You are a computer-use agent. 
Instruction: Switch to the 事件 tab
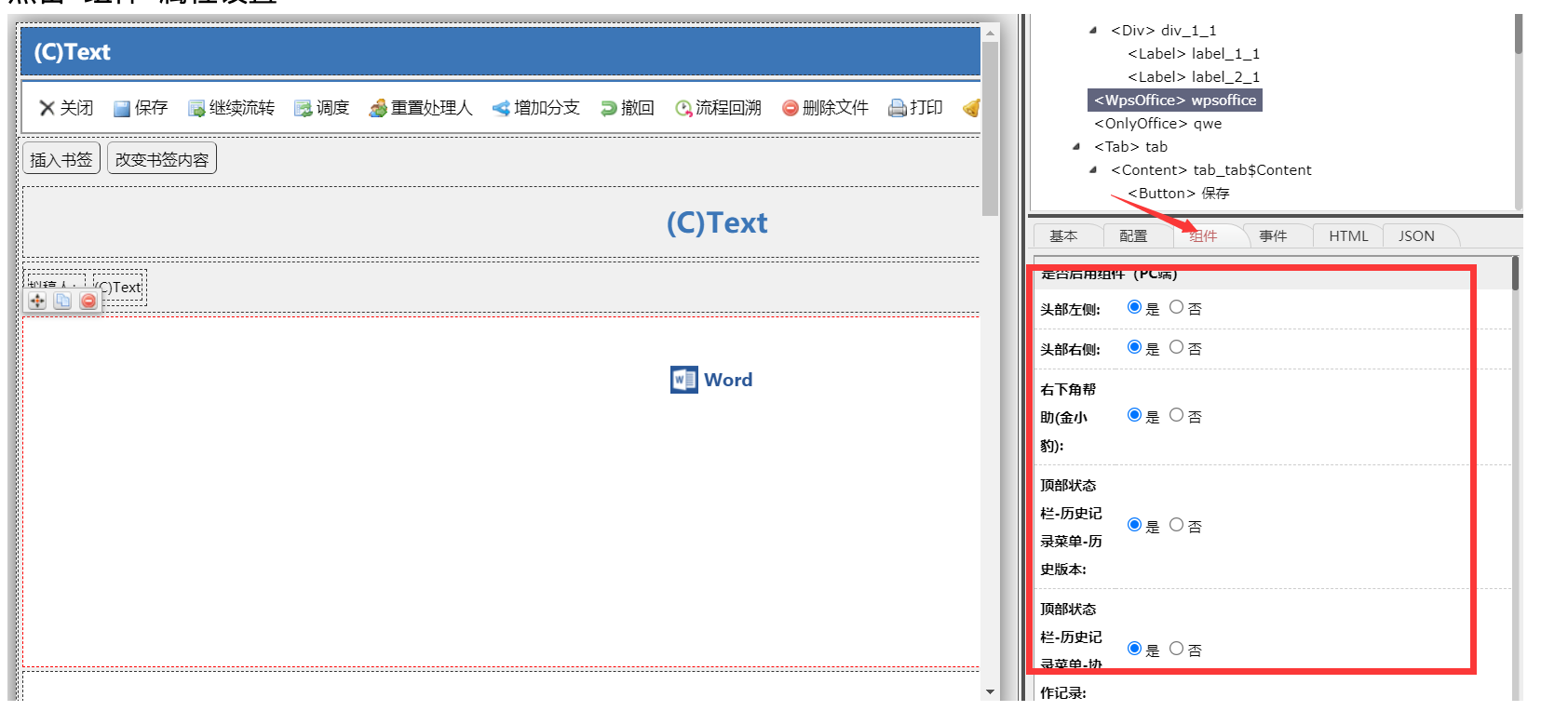[x=1272, y=236]
